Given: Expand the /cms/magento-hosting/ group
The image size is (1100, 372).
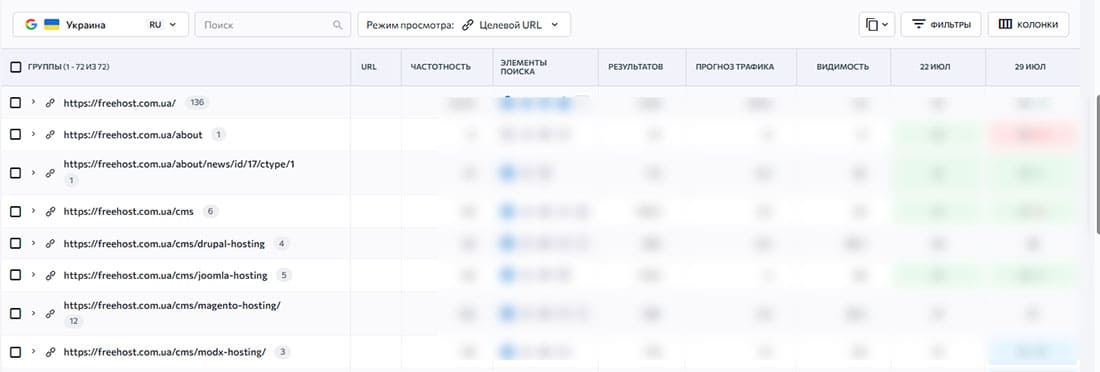Looking at the screenshot, I should (x=33, y=313).
